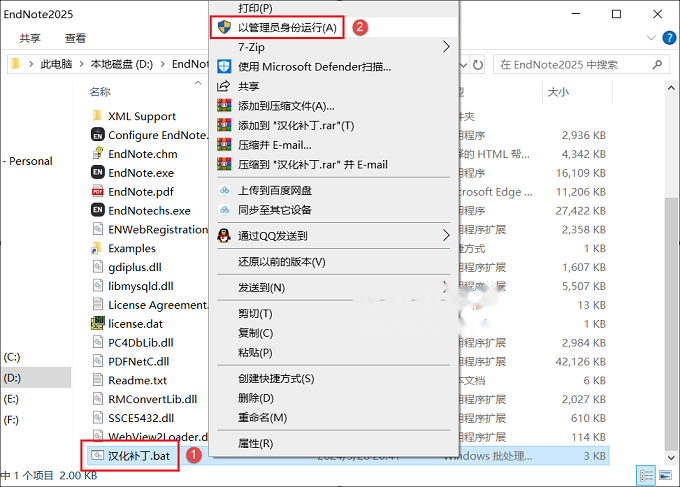
Task: Click the WinRAR icon next to 压缩到 "汉化补丁.rar" 并 E-mail
Action: pyautogui.click(x=224, y=164)
